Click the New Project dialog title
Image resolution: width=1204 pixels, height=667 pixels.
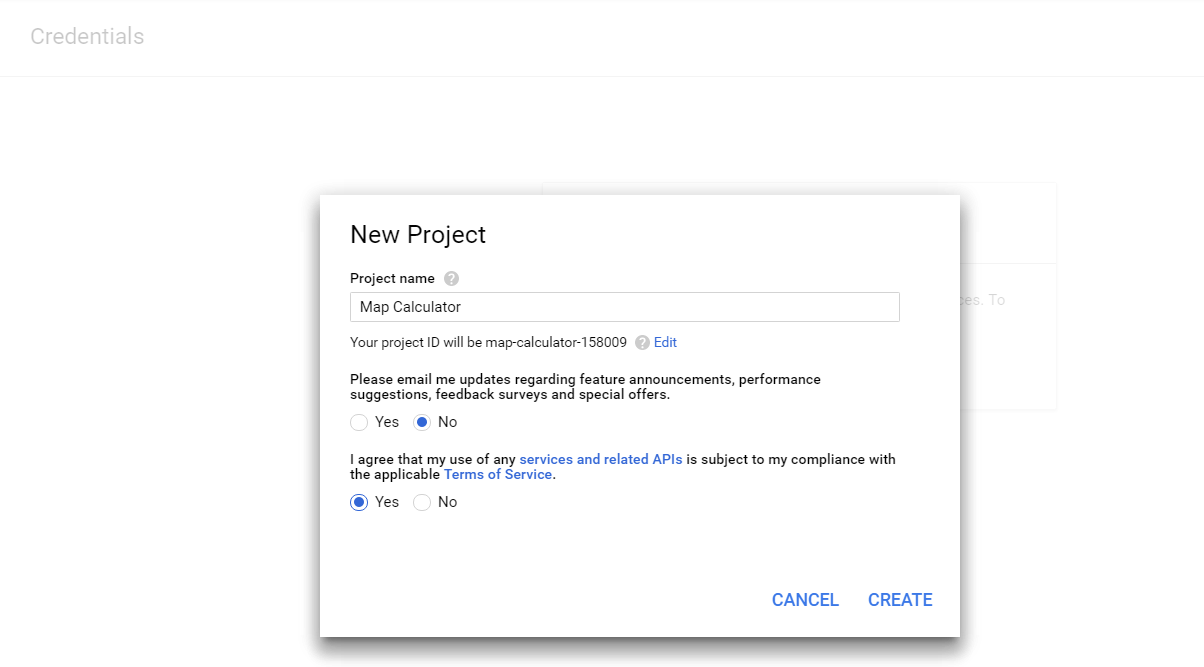[418, 234]
